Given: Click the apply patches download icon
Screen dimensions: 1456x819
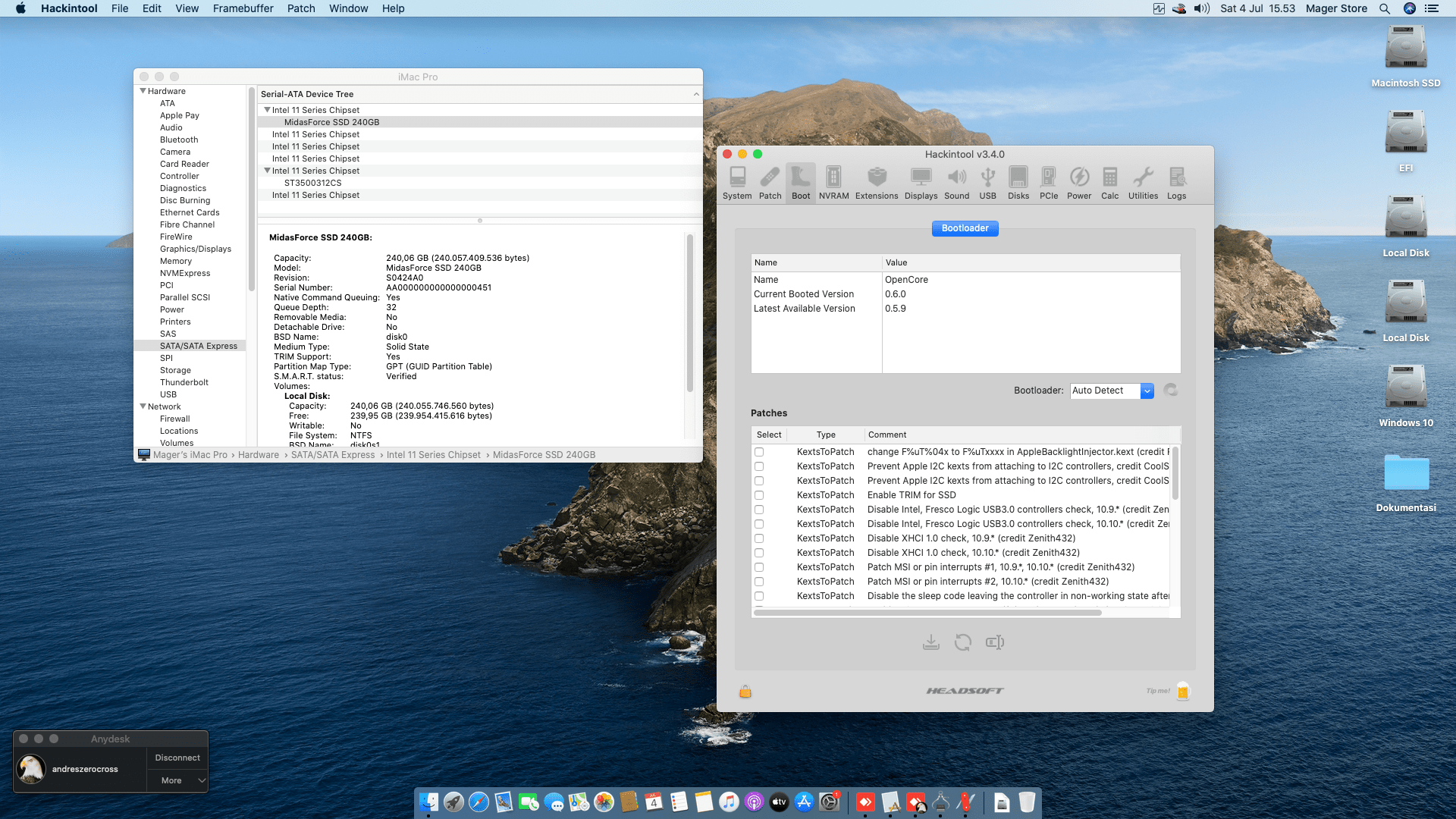Looking at the screenshot, I should click(x=931, y=643).
